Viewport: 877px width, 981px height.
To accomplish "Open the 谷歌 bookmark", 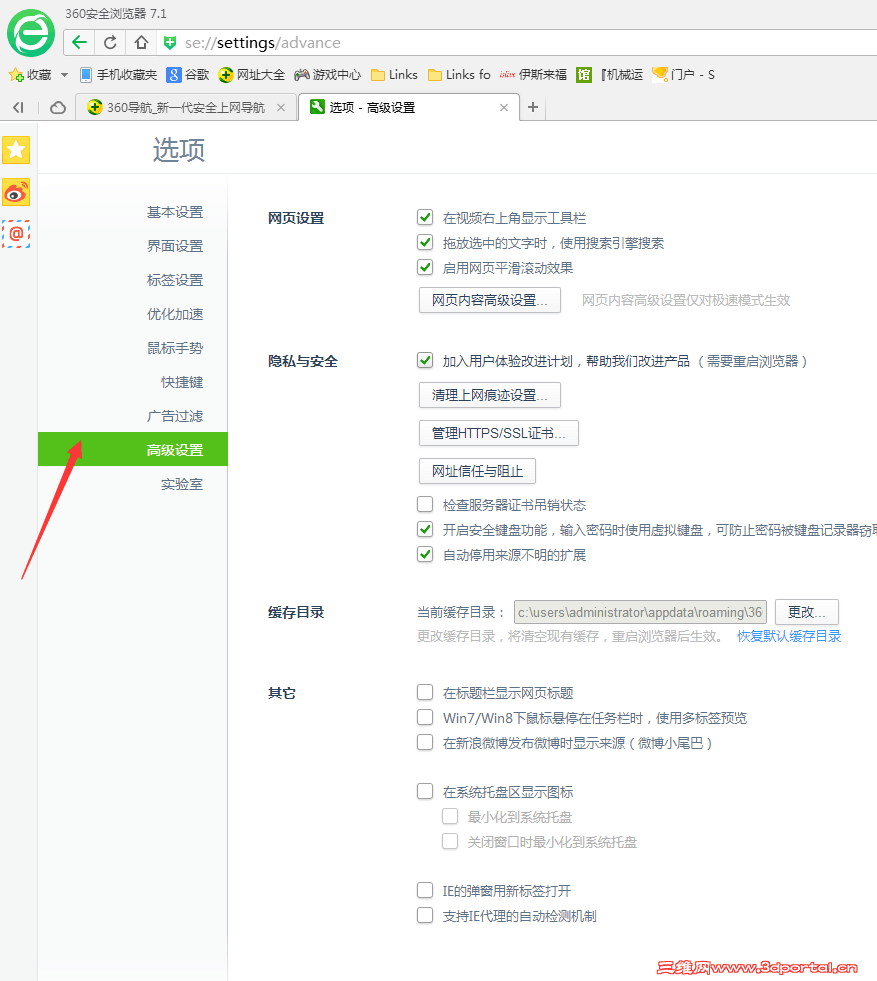I will (188, 75).
